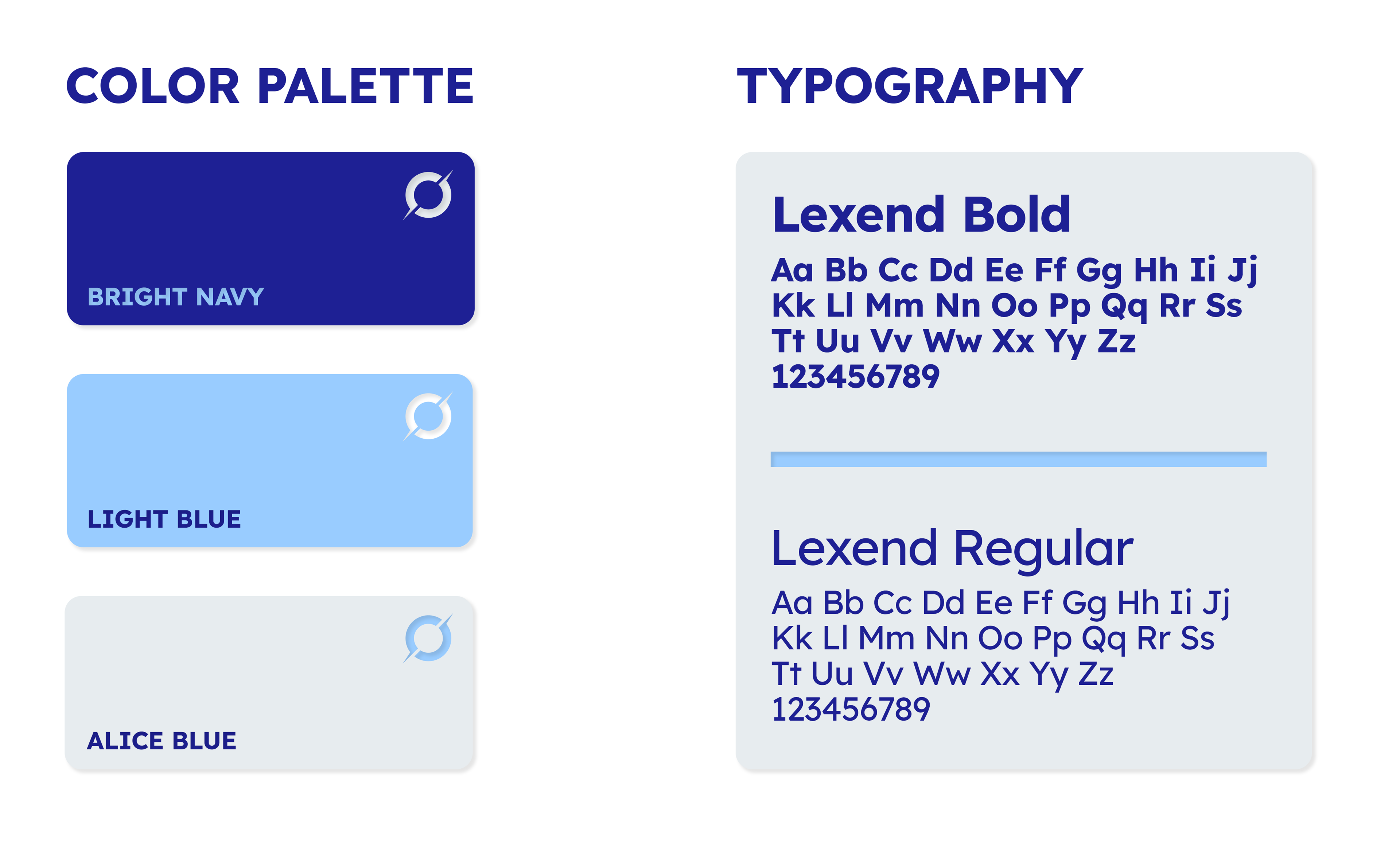Select the Bright Navy color card
The height and width of the screenshot is (850, 1400).
pos(271,238)
